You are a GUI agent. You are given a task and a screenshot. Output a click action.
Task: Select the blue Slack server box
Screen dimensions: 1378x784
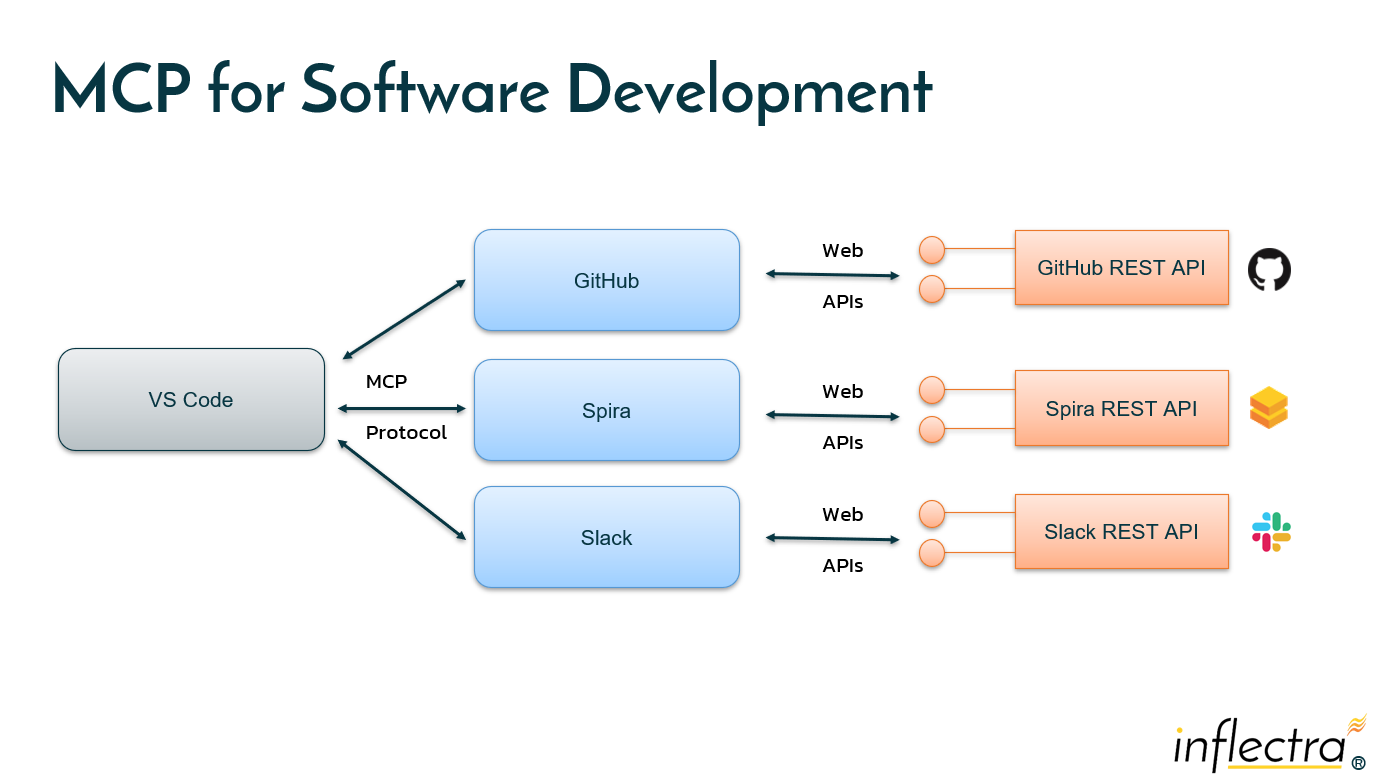[x=607, y=537]
